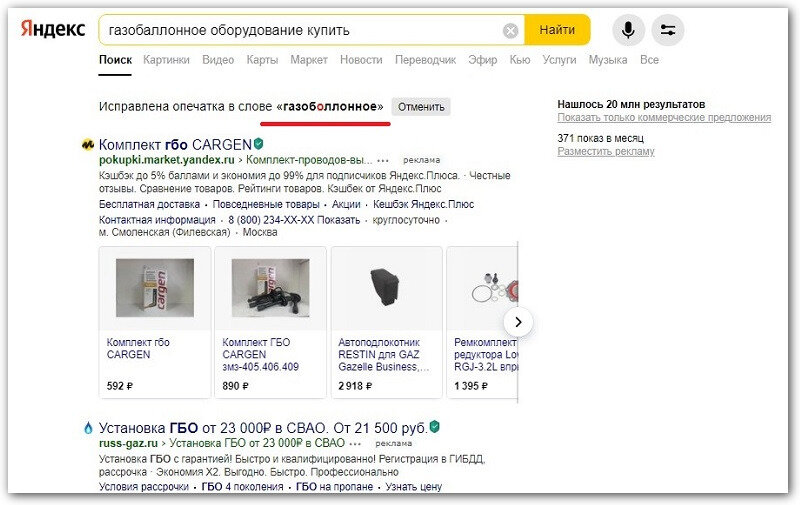Open the three-dot menu beside pokupki.market.yandex.ru
The width and height of the screenshot is (800, 505).
click(383, 160)
